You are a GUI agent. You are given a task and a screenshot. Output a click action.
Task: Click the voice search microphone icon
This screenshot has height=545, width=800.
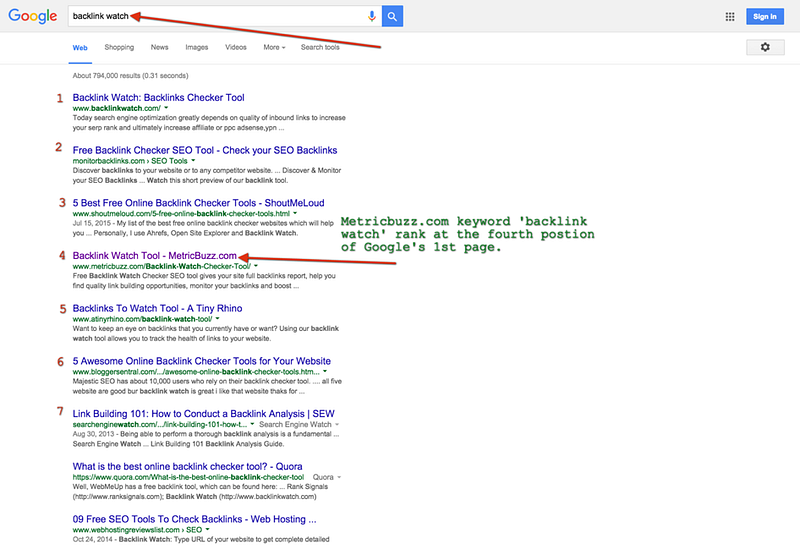(372, 16)
